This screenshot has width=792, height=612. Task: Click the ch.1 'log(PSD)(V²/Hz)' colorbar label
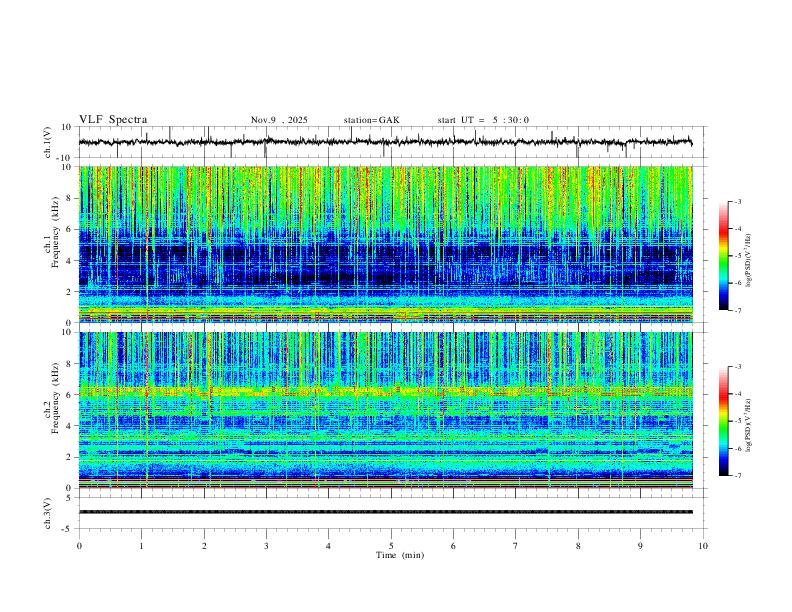pyautogui.click(x=748, y=261)
